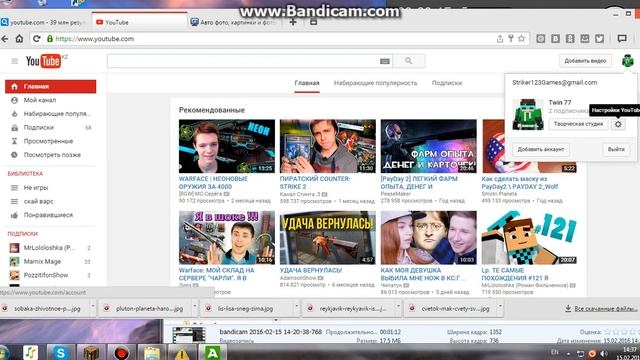640x360 pixels.
Task: Open the sobaka-zhivotnoe downloaded file
Action: pyautogui.click(x=44, y=309)
